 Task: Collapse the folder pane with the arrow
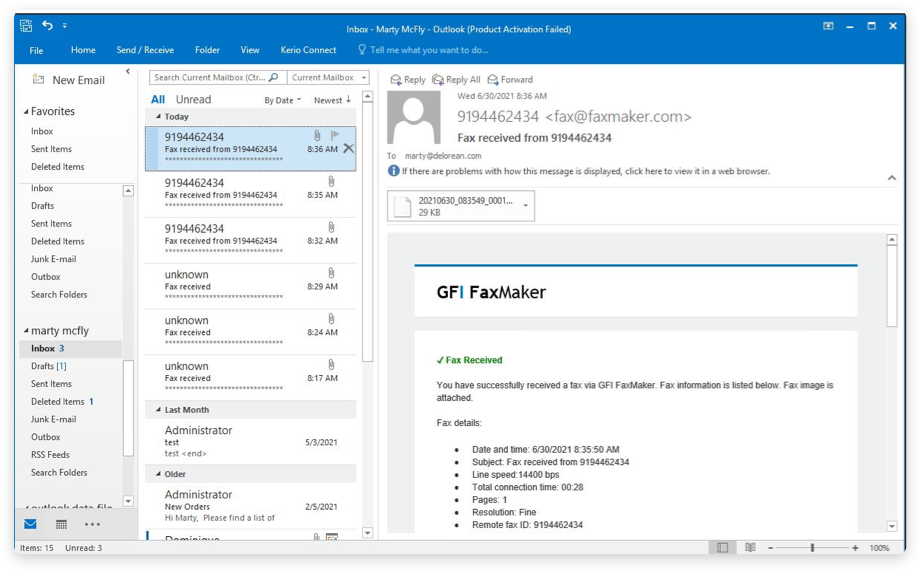click(x=128, y=72)
